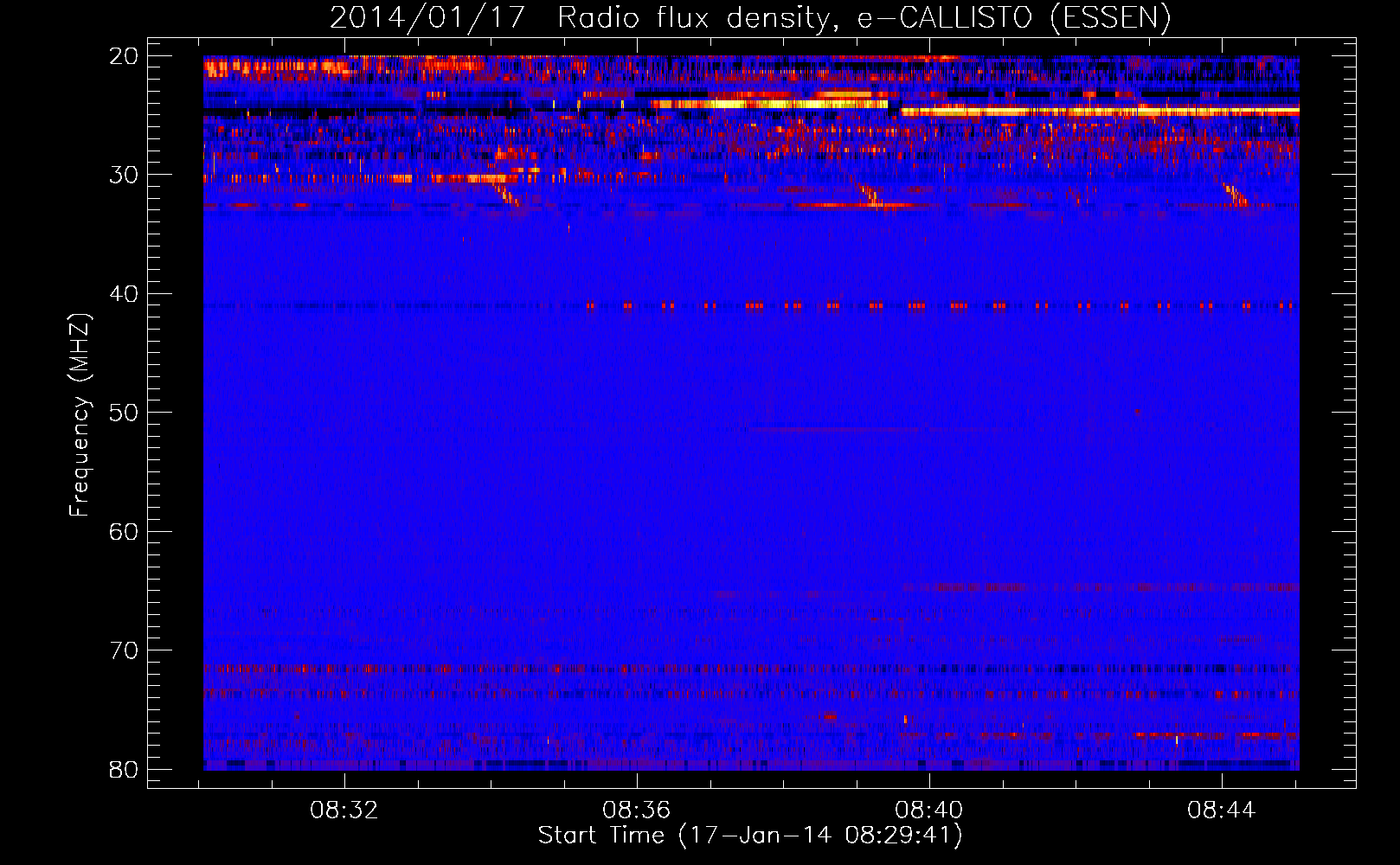Image resolution: width=1400 pixels, height=865 pixels.
Task: Click the '20' frequency tick label
Action: click(124, 56)
